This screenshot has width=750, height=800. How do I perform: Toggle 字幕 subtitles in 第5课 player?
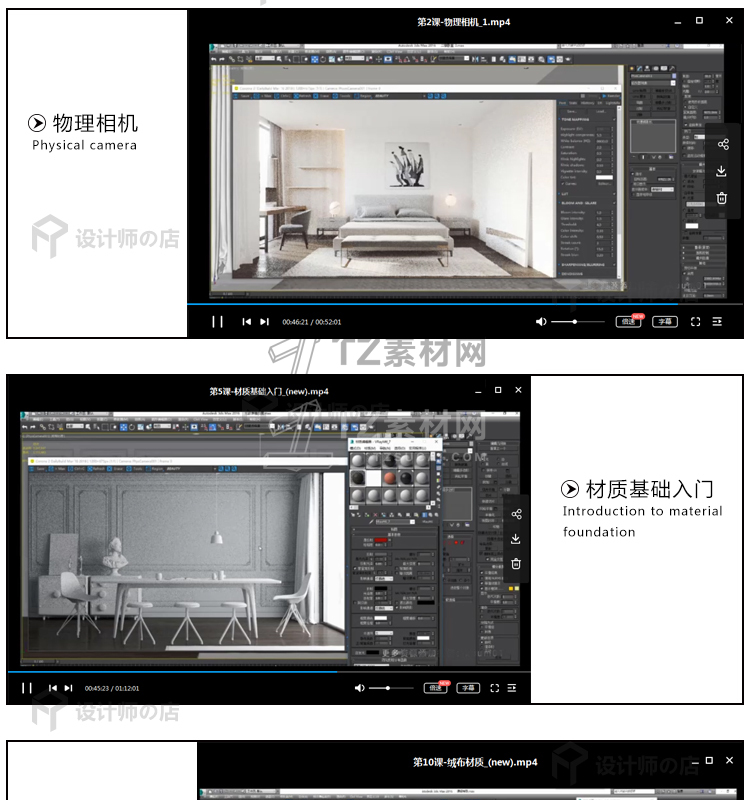tap(468, 688)
